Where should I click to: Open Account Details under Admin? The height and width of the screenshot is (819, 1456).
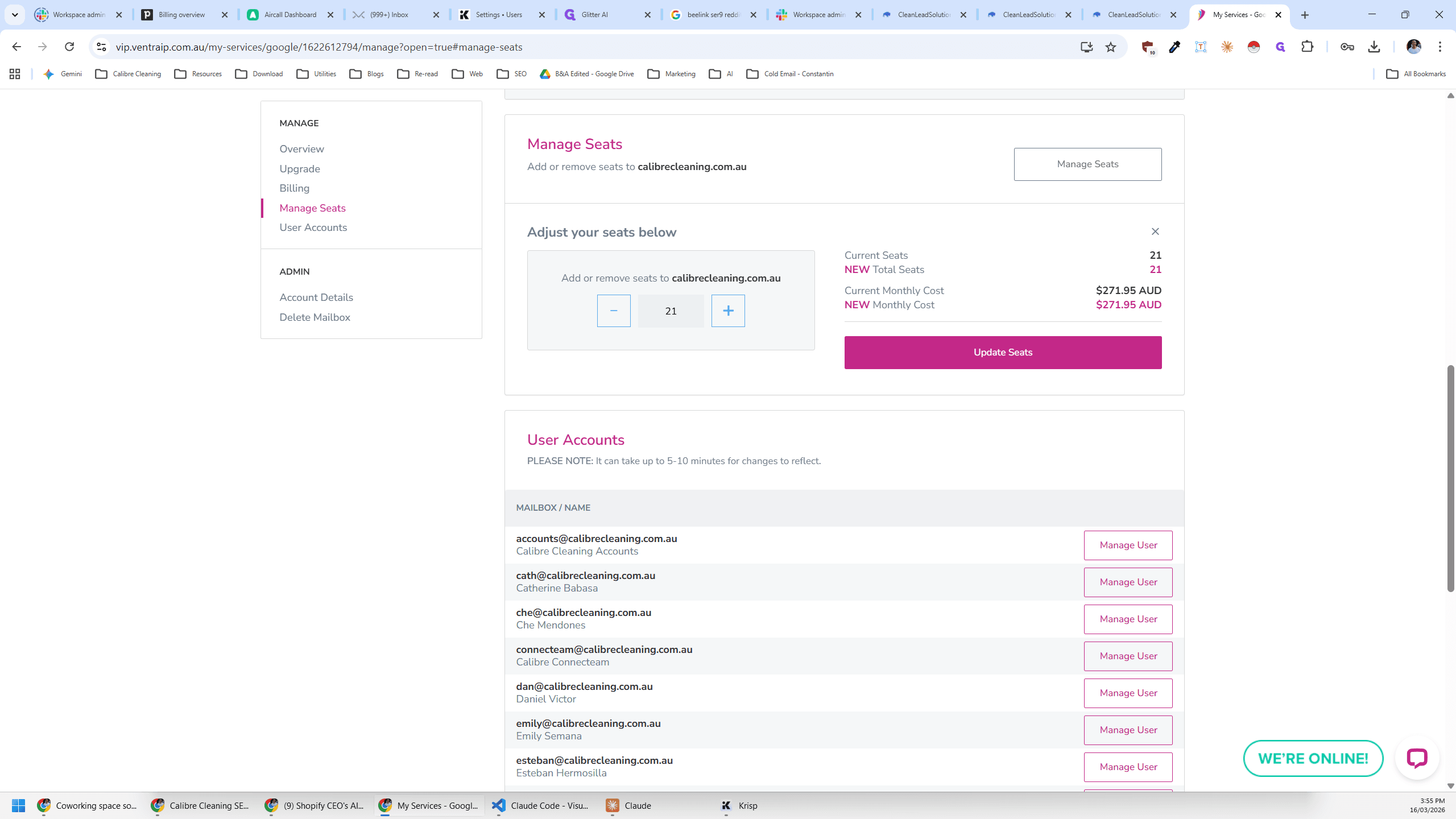coord(316,297)
